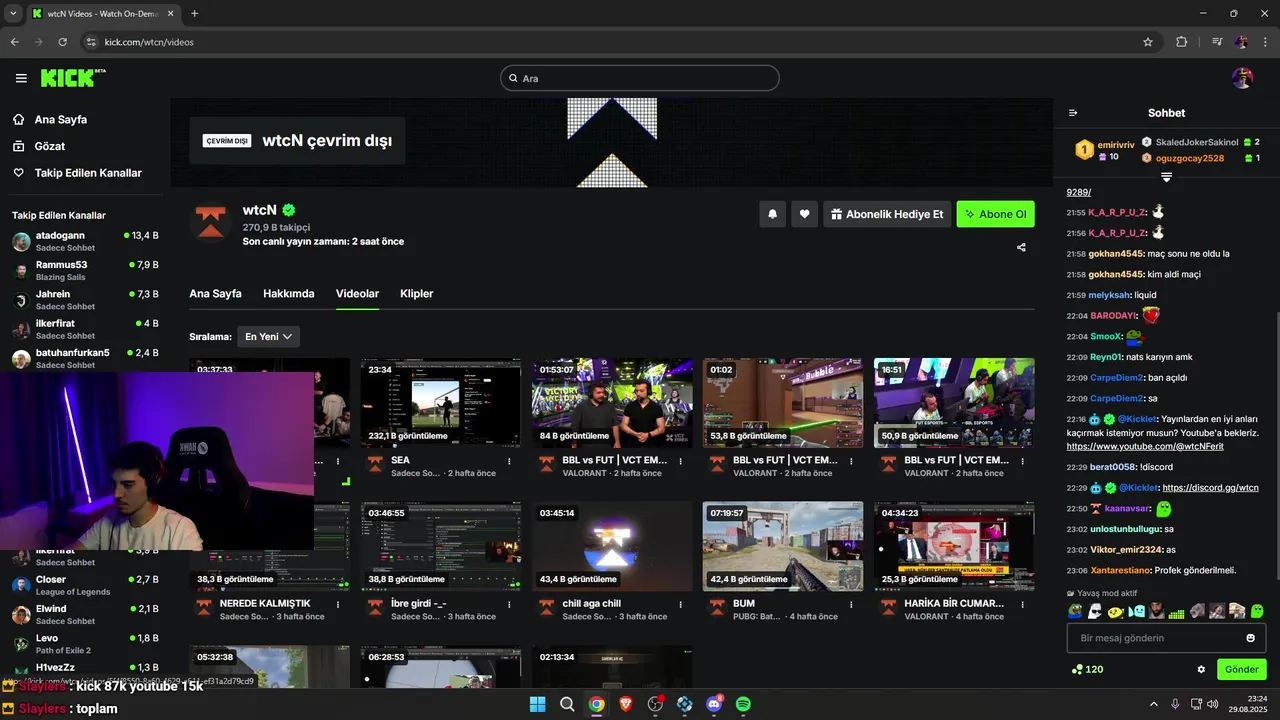
Task: Open Levo Path of Exile 2 channel
Action: (85, 643)
